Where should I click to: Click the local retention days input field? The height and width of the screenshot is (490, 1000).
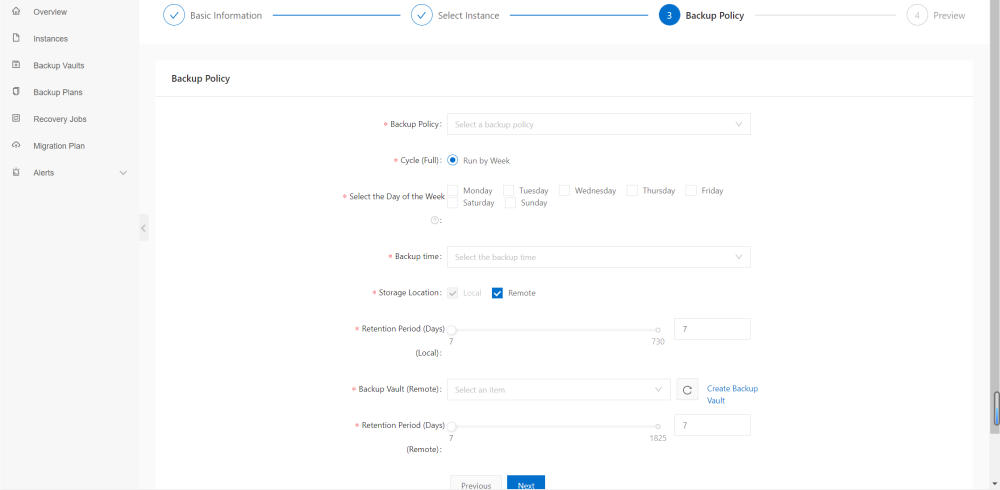point(712,329)
